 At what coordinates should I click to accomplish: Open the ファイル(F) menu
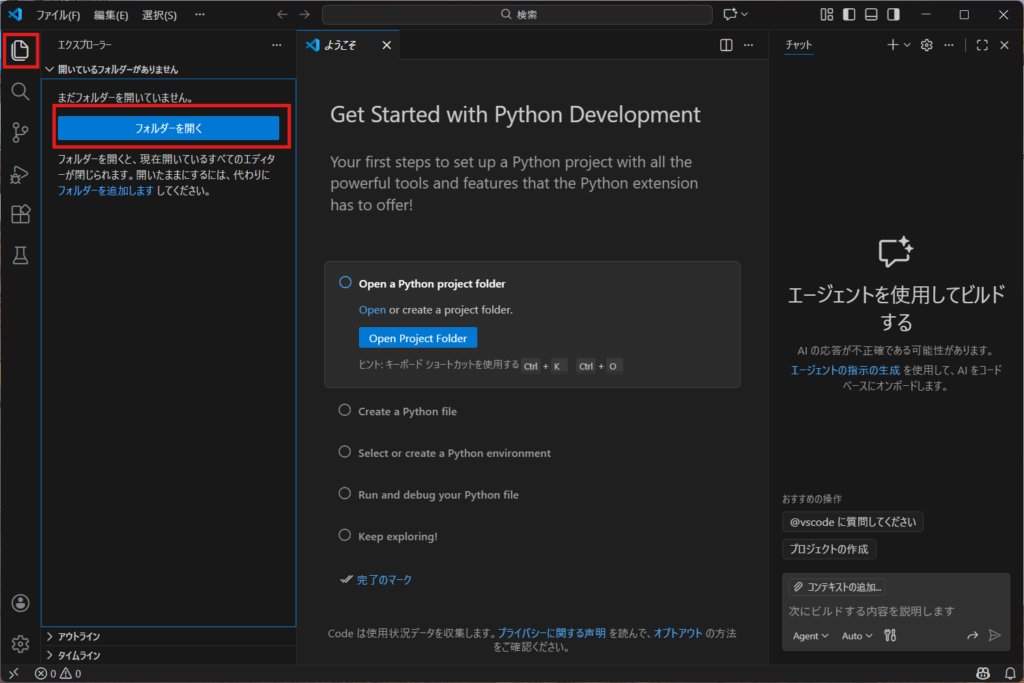pyautogui.click(x=58, y=15)
